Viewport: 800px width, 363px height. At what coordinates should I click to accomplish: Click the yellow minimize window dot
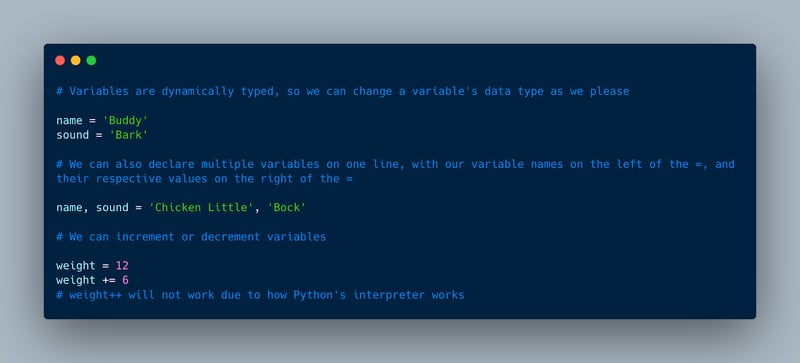[x=76, y=61]
